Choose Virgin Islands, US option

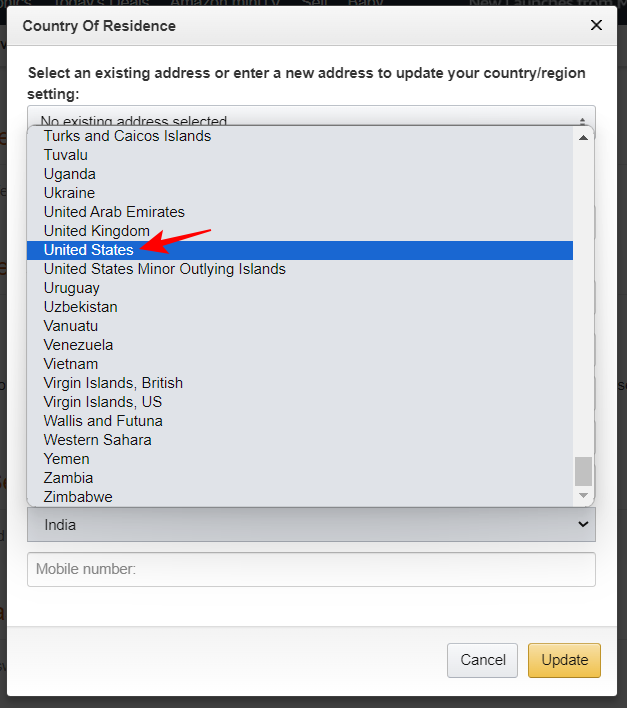[x=103, y=402]
